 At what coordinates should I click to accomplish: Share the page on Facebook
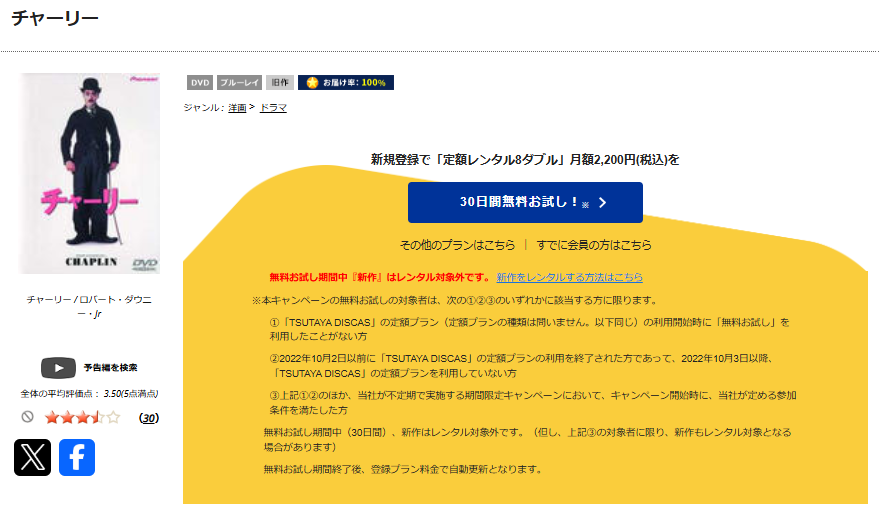click(77, 457)
